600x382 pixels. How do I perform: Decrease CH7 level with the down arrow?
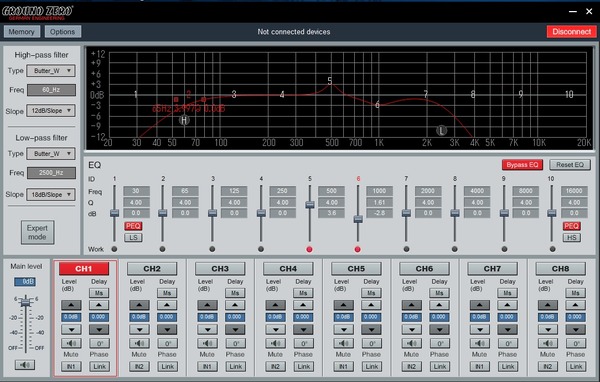tap(480, 329)
